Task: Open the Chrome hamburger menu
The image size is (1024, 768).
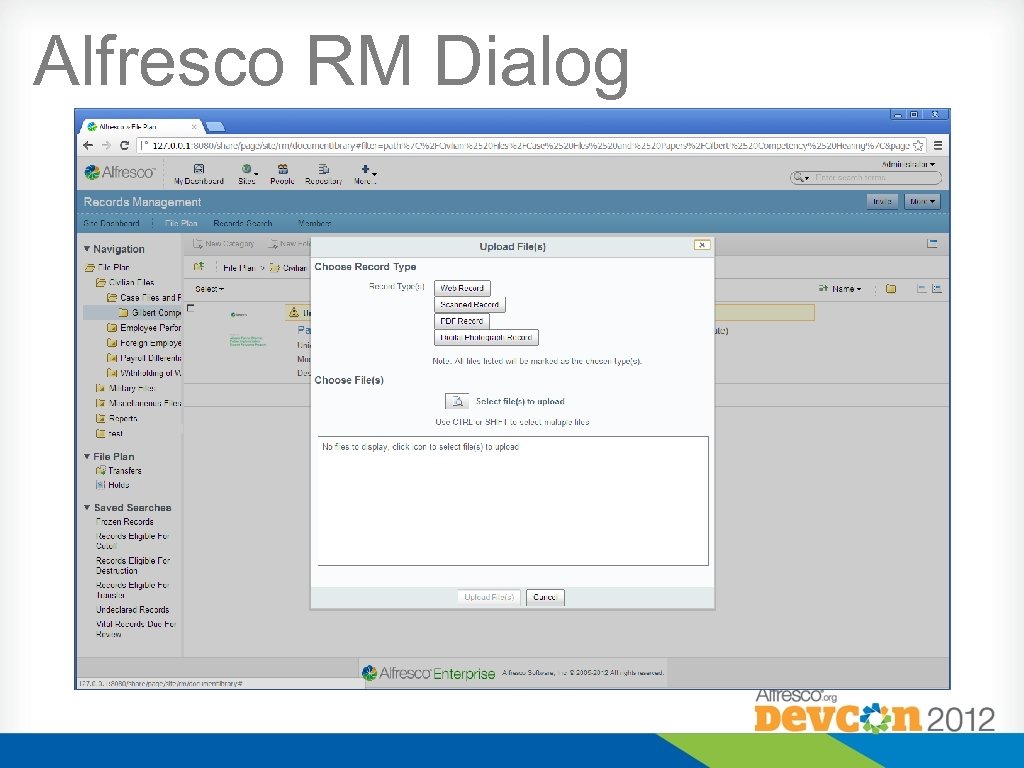Action: (x=938, y=146)
